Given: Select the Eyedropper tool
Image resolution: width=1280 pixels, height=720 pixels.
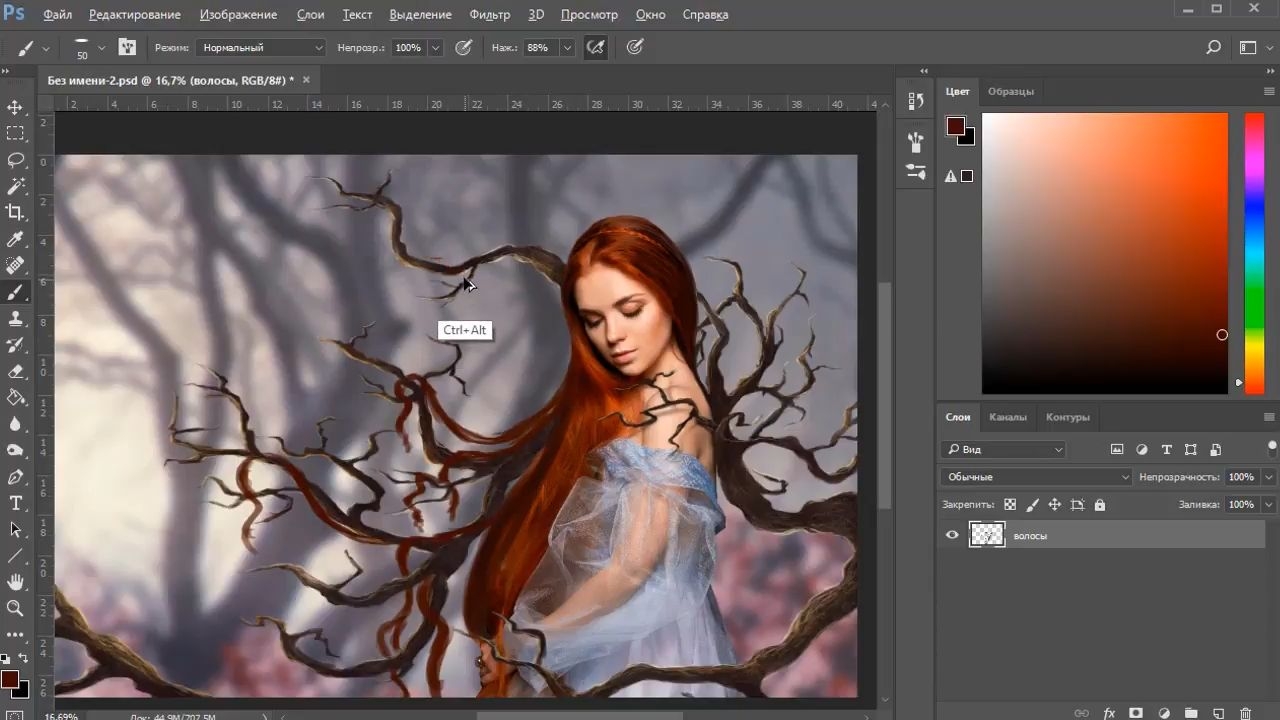Looking at the screenshot, I should (15, 239).
